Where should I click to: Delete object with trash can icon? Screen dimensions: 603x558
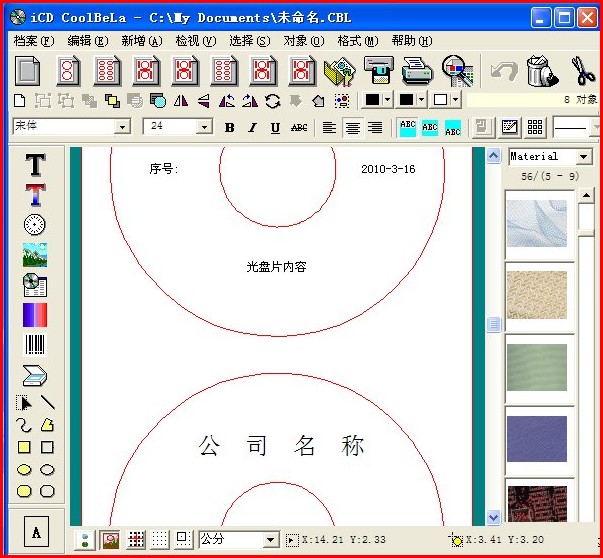coord(541,71)
